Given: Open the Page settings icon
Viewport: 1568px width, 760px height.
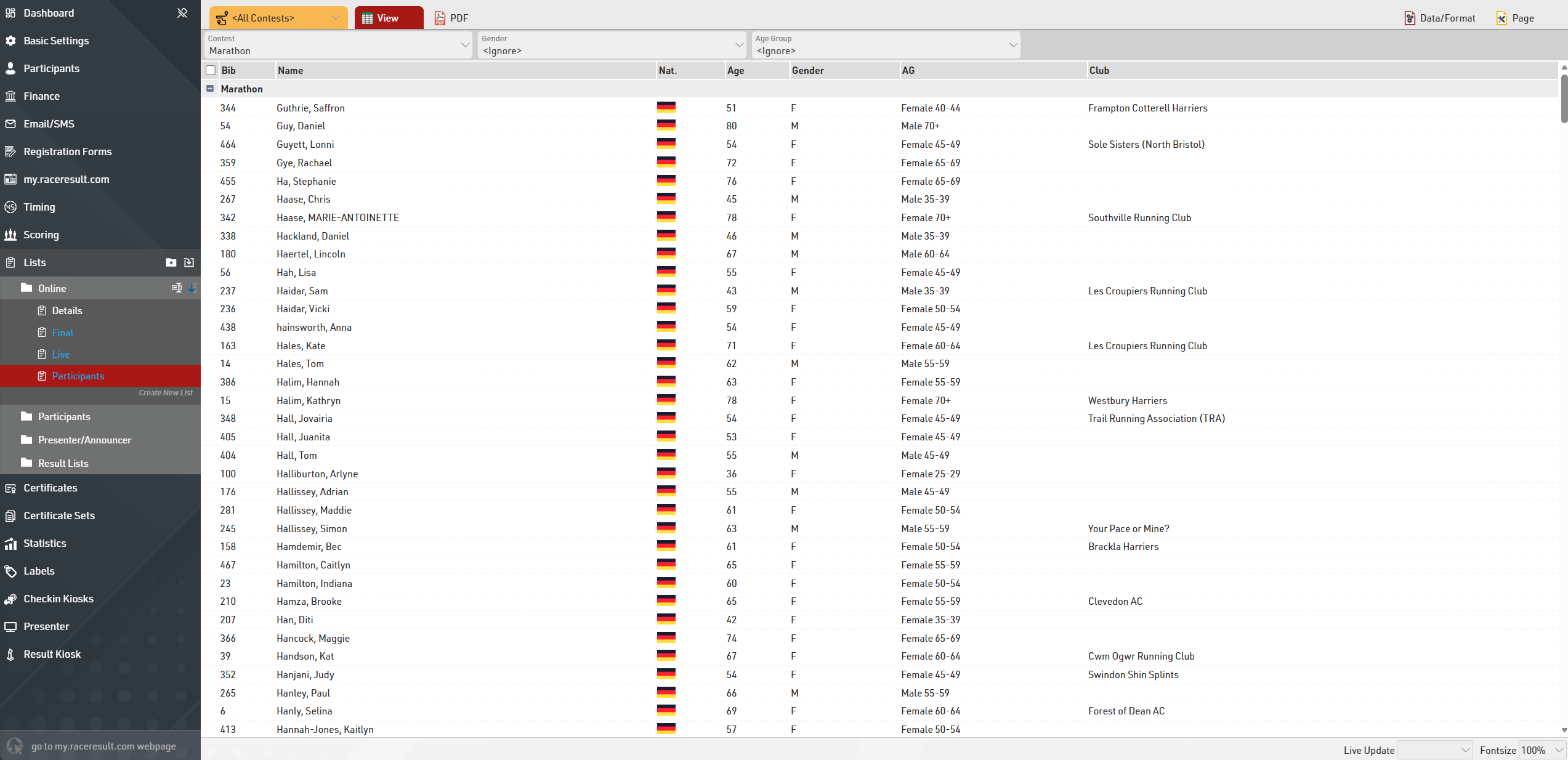Looking at the screenshot, I should [x=1502, y=18].
